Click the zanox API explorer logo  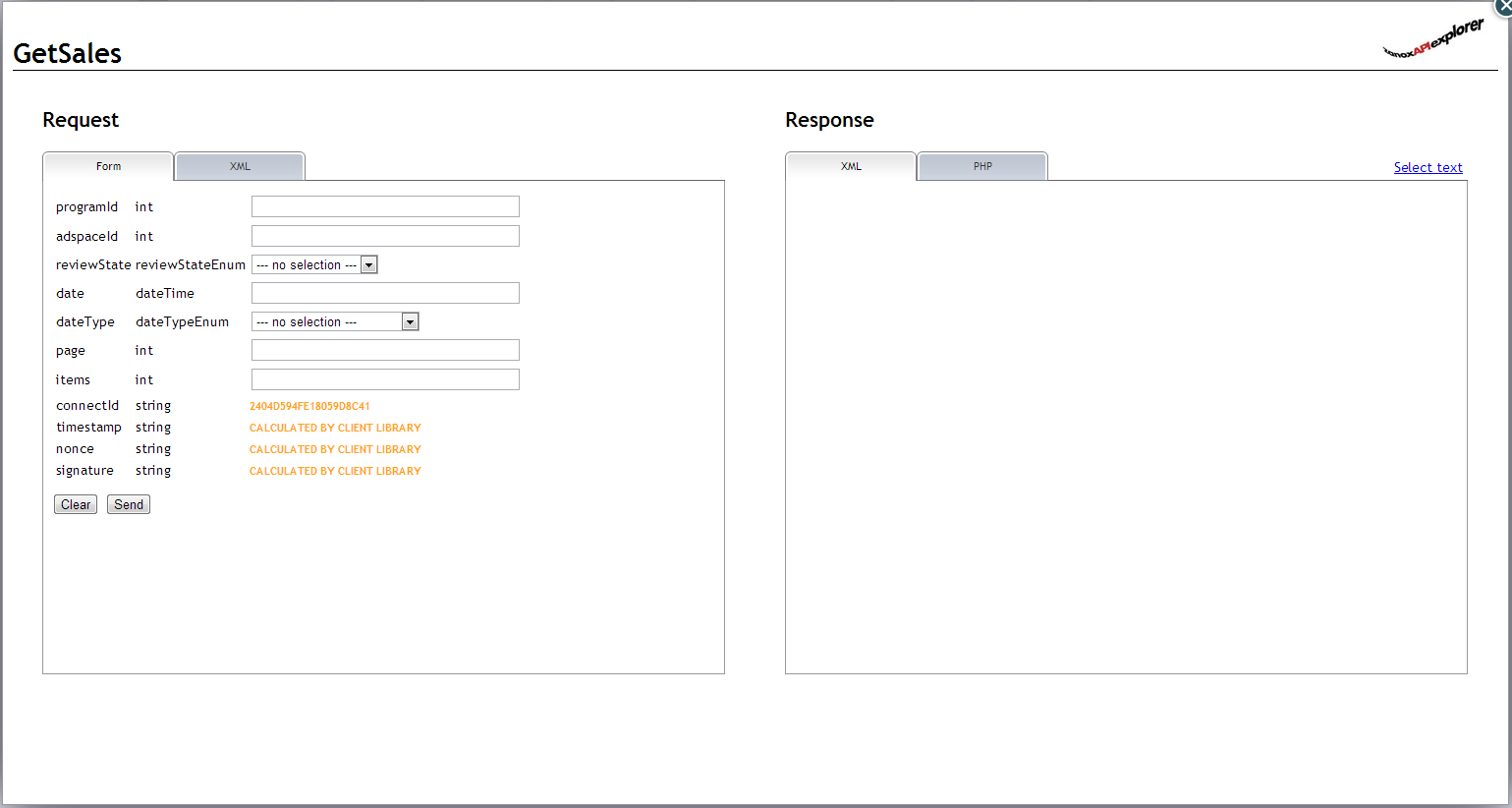coord(1433,40)
